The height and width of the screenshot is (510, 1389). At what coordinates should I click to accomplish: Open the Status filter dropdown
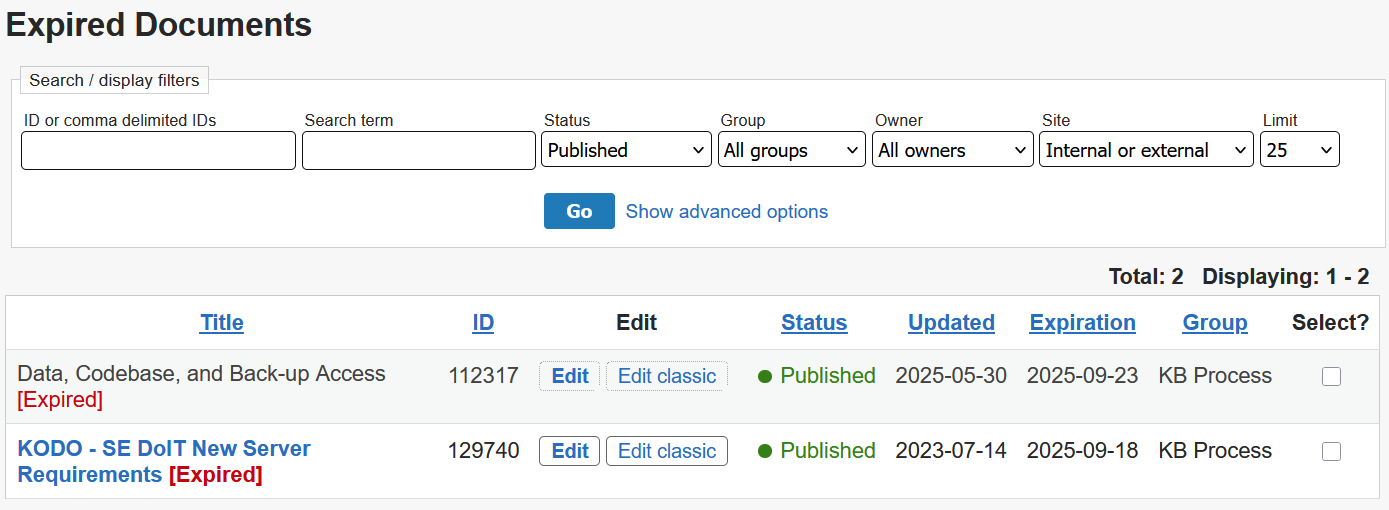[626, 150]
